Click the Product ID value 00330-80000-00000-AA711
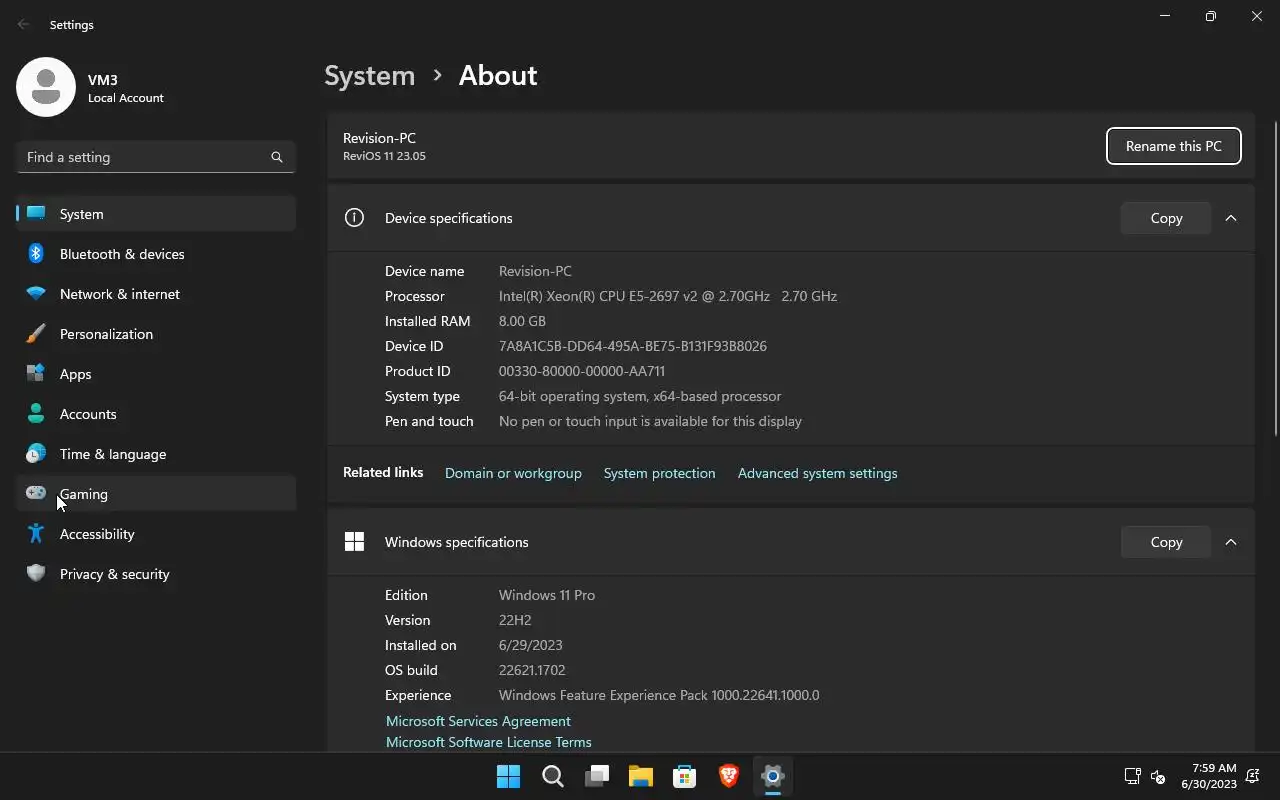The height and width of the screenshot is (800, 1280). pos(582,371)
